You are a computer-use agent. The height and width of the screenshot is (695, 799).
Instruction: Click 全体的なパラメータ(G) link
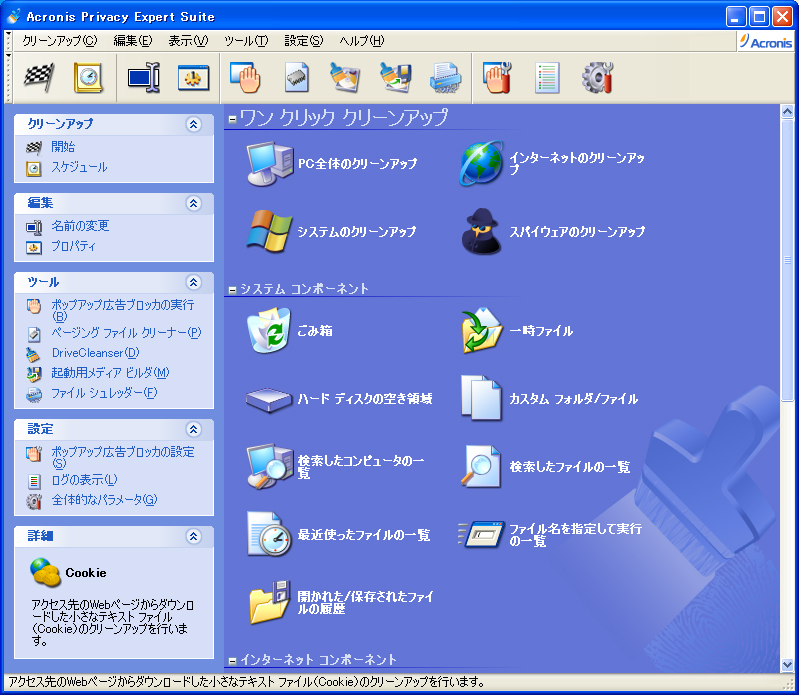point(104,500)
